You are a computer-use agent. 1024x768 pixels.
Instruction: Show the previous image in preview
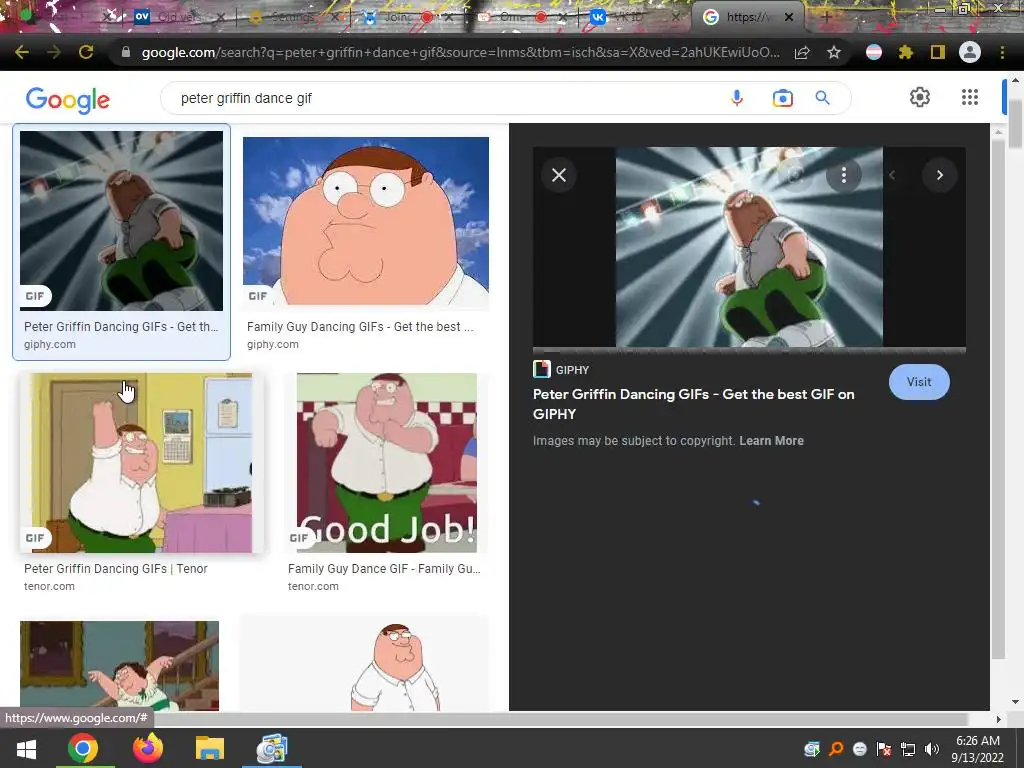pos(892,175)
